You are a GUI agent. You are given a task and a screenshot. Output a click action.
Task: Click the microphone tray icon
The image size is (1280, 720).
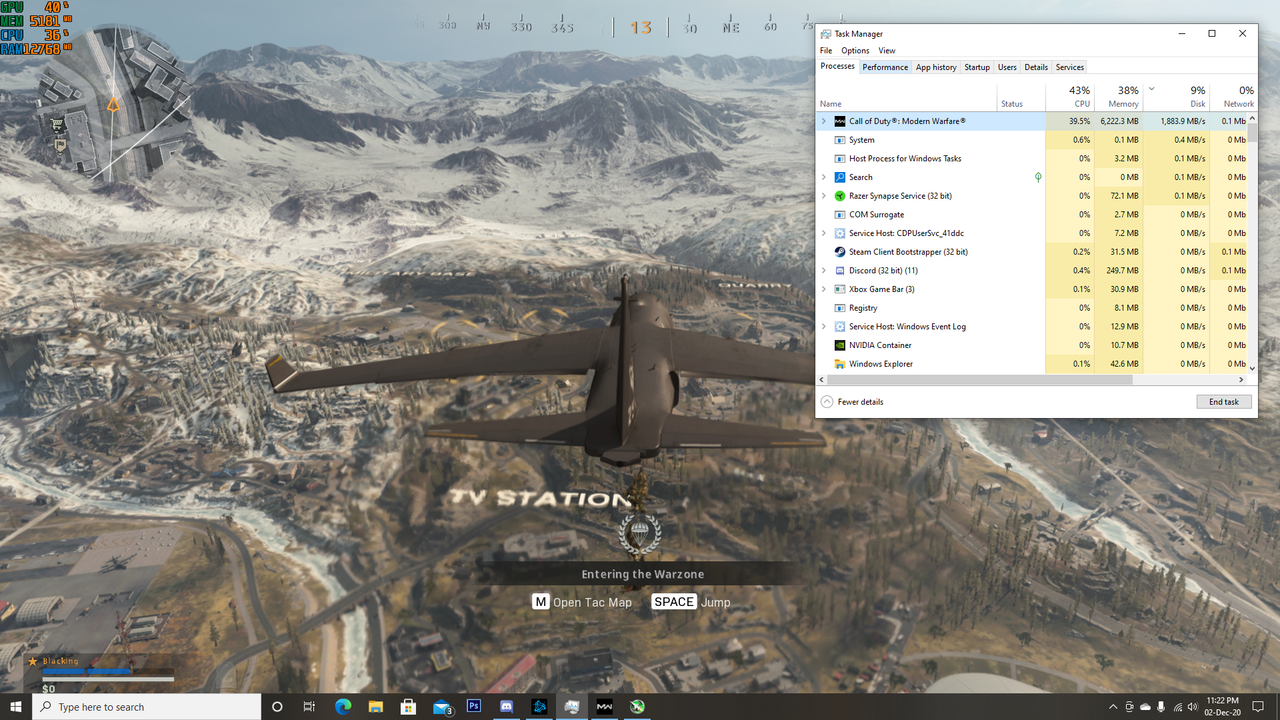(1161, 707)
